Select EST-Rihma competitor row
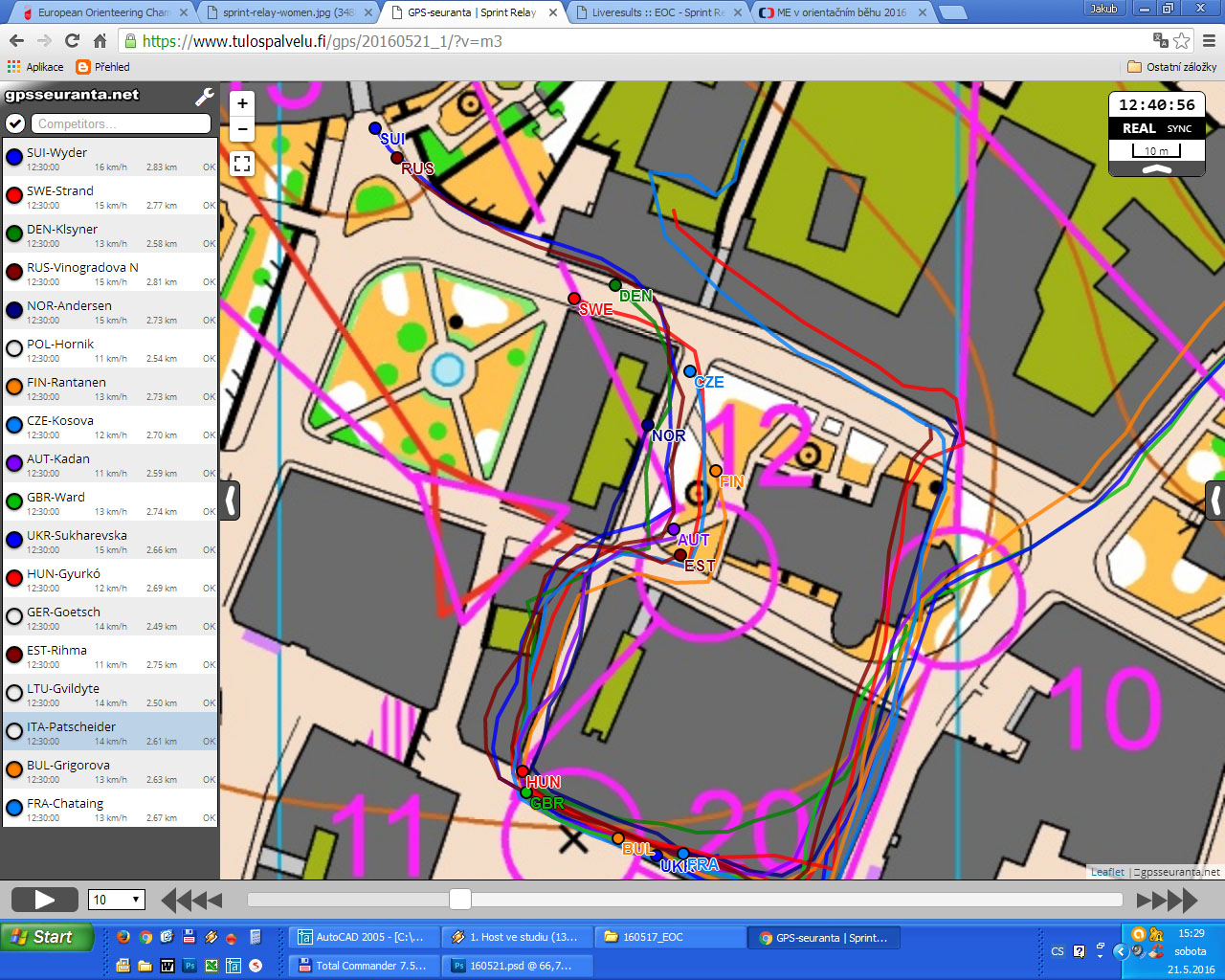This screenshot has height=980, width=1225. pos(110,655)
